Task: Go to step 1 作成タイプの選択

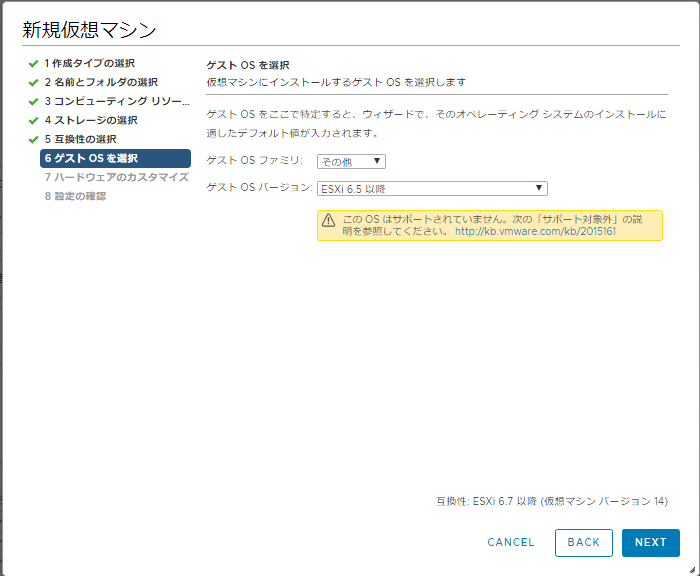Action: point(89,63)
